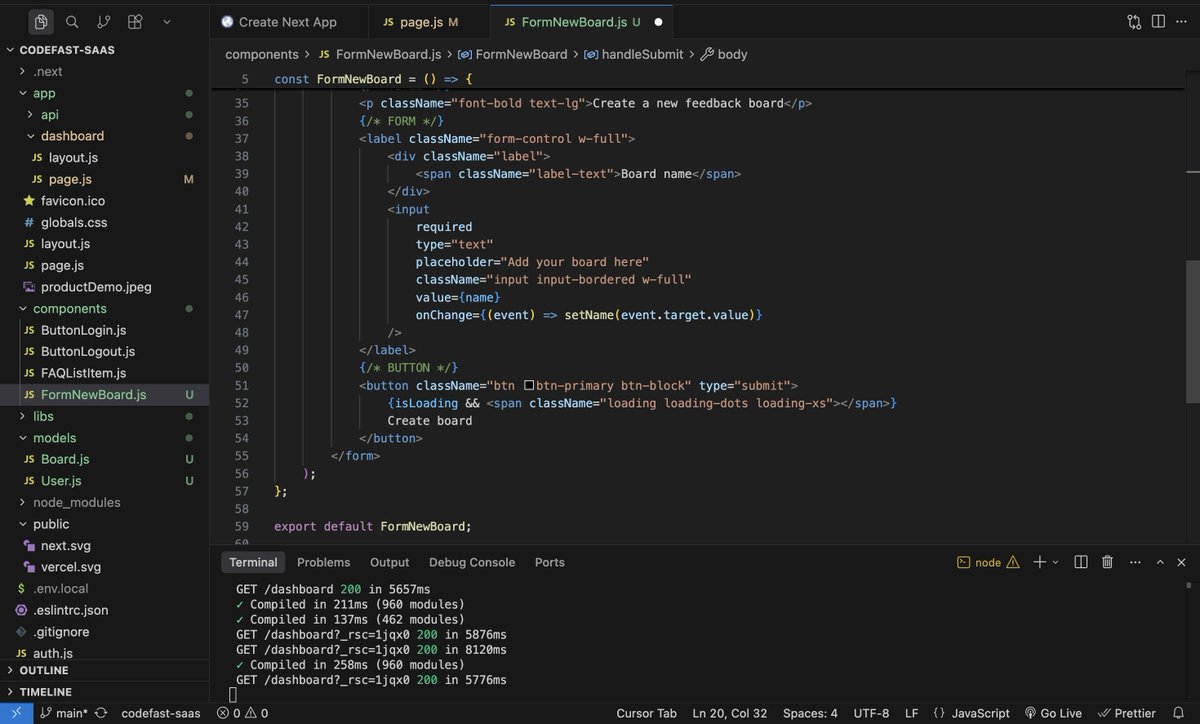Screen dimensions: 1200x724
Task: Click the btn-primary color swatch on line 51
Action: (528, 385)
